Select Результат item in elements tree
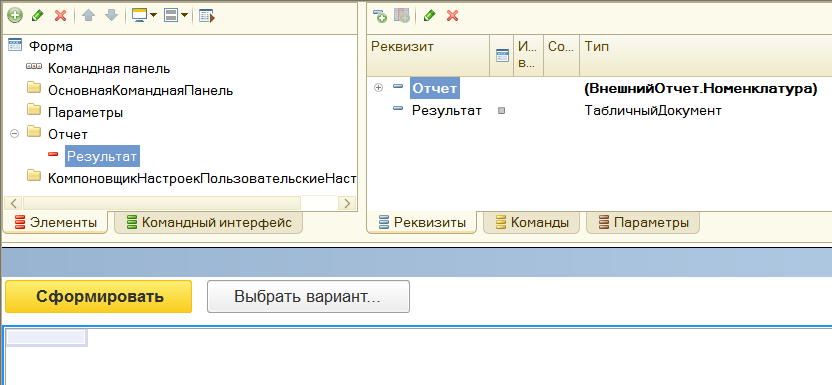Viewport: 832px width, 385px height. [x=102, y=156]
